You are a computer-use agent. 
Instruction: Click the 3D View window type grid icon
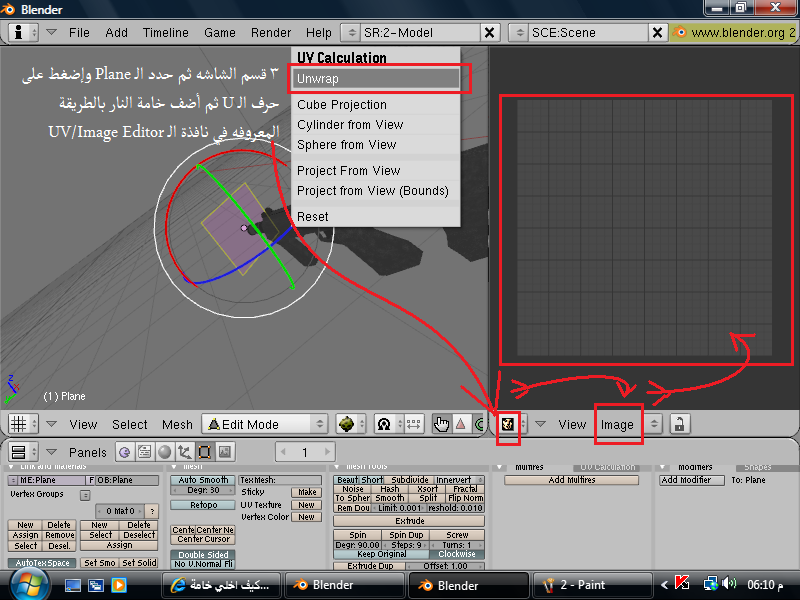coord(19,424)
